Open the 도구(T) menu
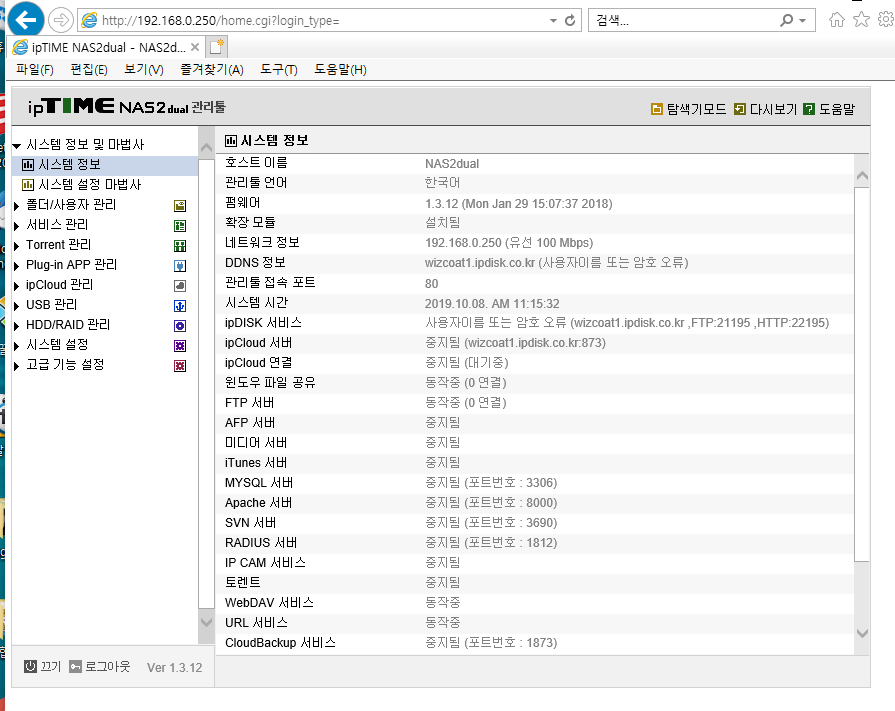This screenshot has height=711, width=895. click(x=279, y=70)
